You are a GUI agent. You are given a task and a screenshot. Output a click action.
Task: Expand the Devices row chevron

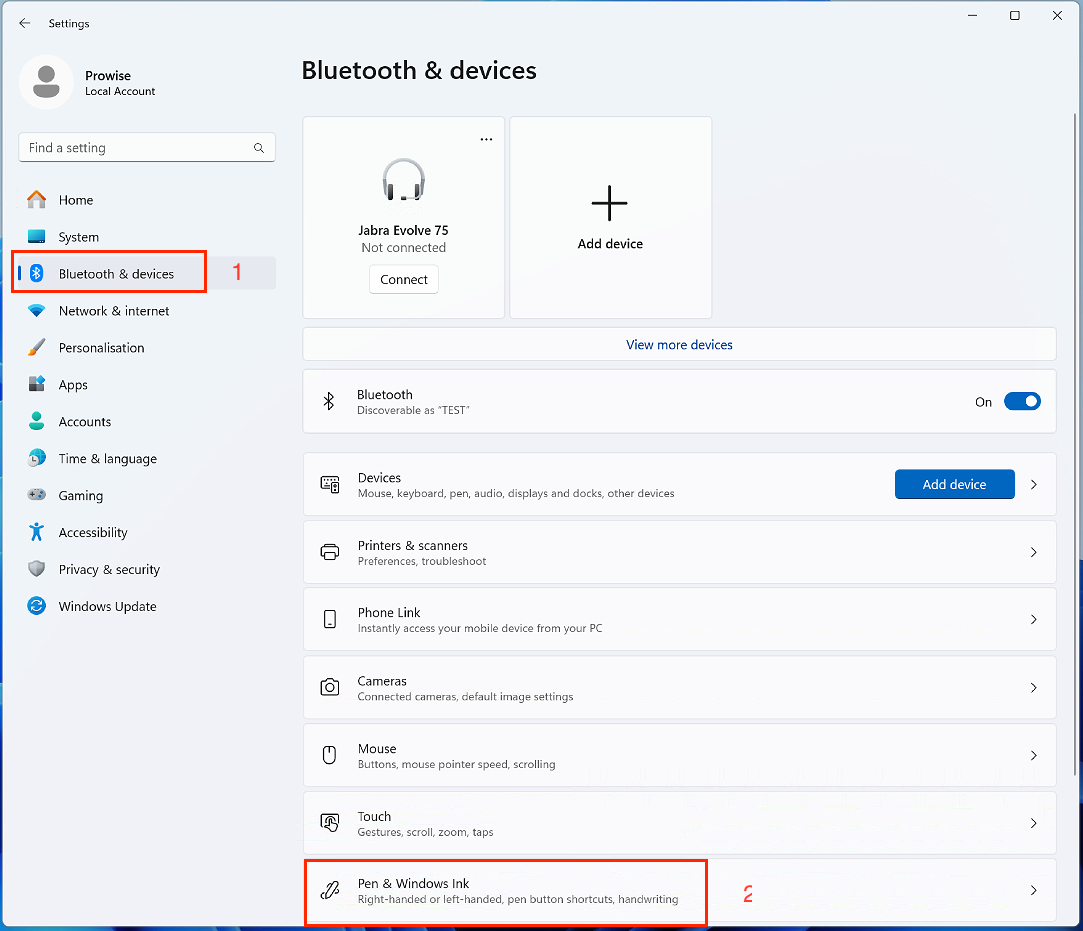click(x=1033, y=485)
